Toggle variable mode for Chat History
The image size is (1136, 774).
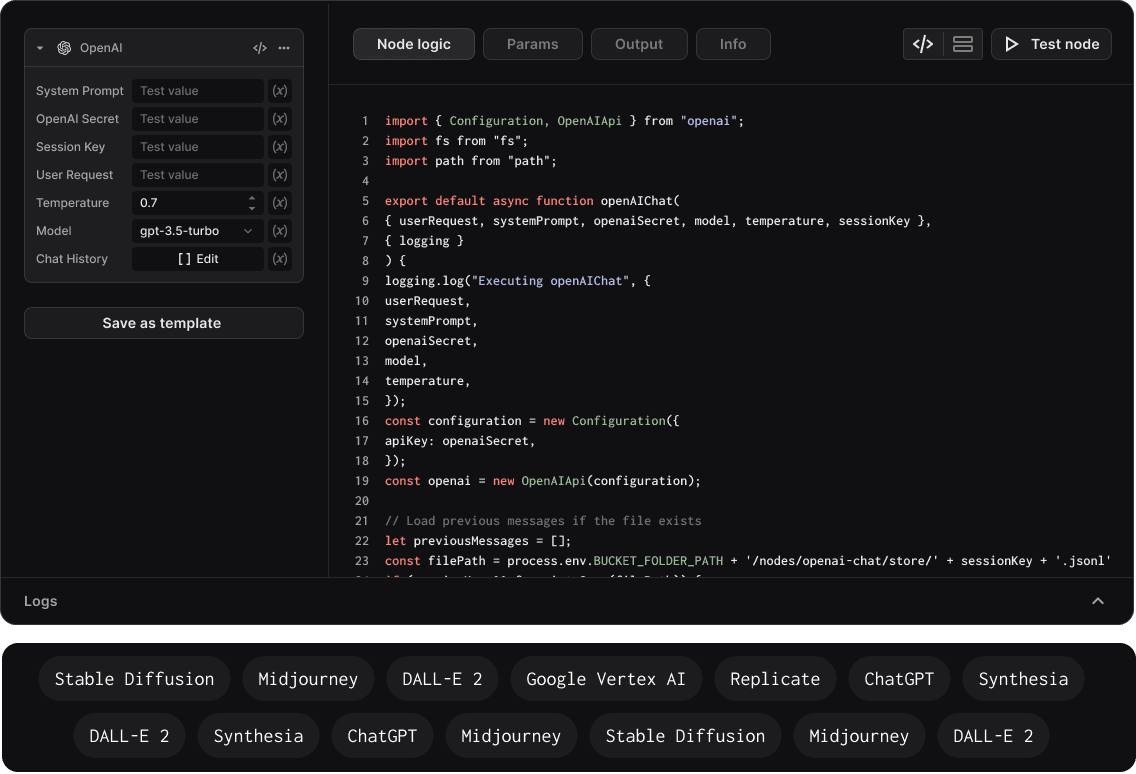click(x=280, y=258)
